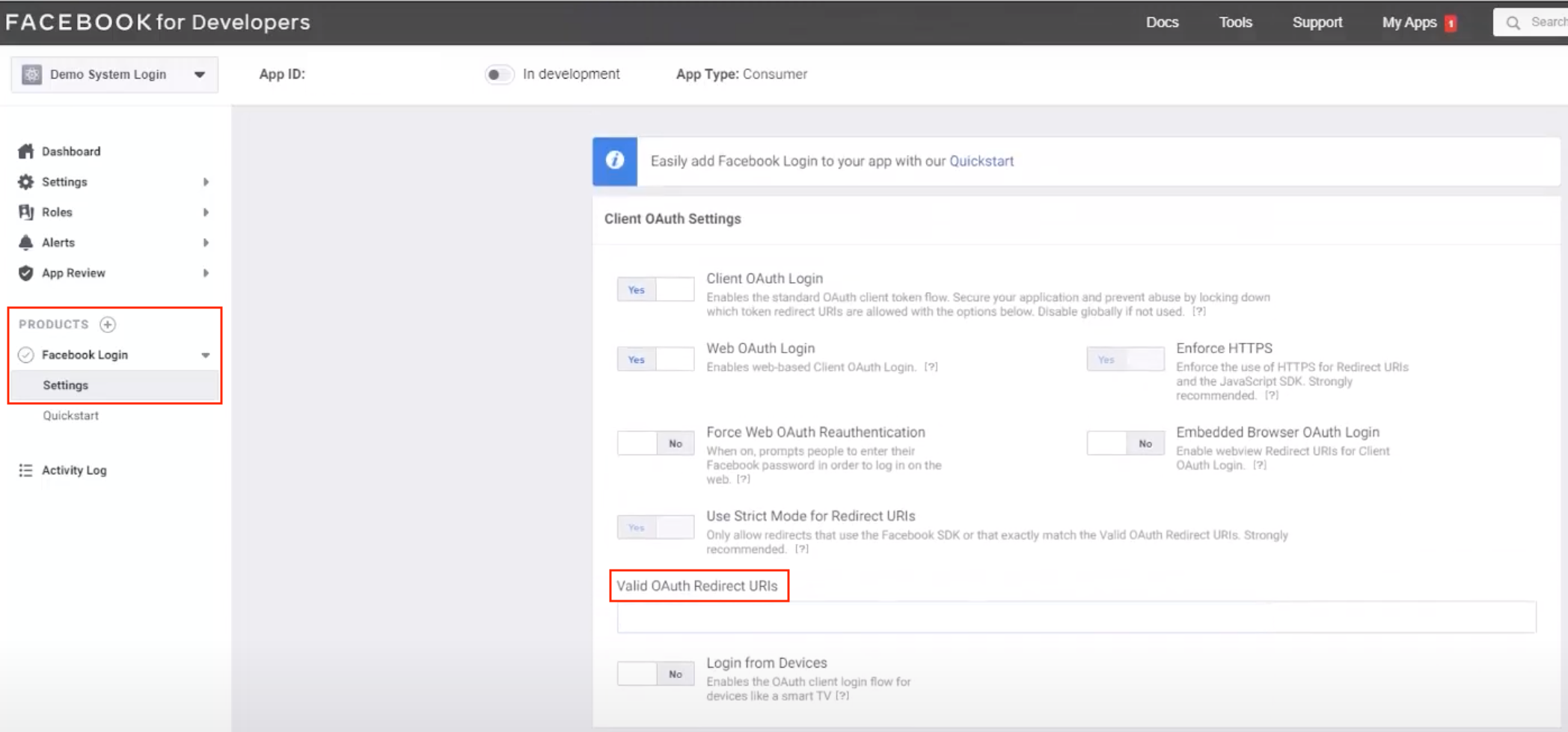Select Quickstart under Facebook Login
Viewport: 1568px width, 732px height.
(x=70, y=415)
